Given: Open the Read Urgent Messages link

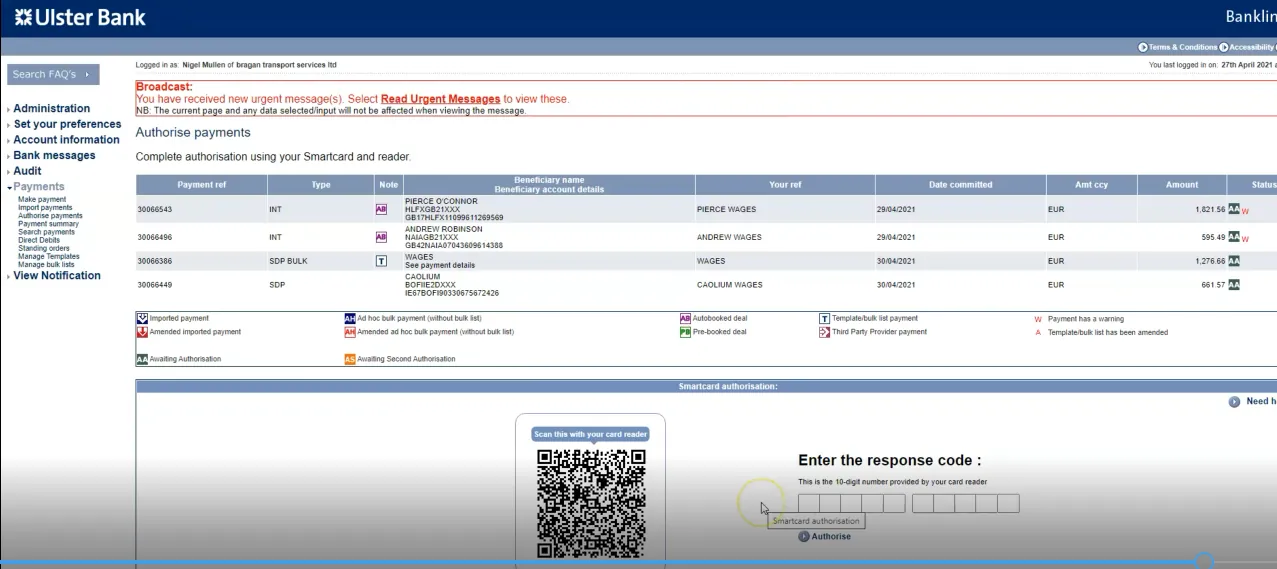Looking at the screenshot, I should tap(440, 99).
